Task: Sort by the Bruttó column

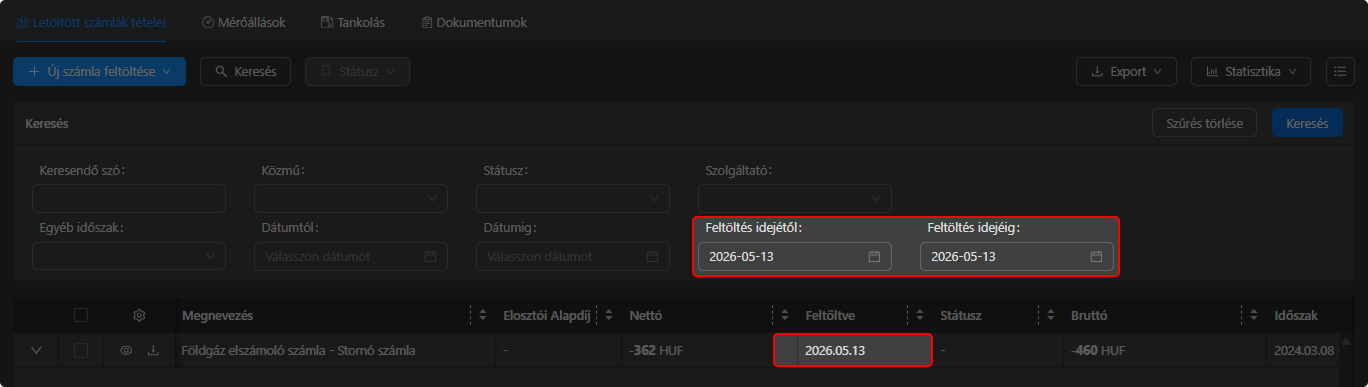Action: click(1255, 315)
